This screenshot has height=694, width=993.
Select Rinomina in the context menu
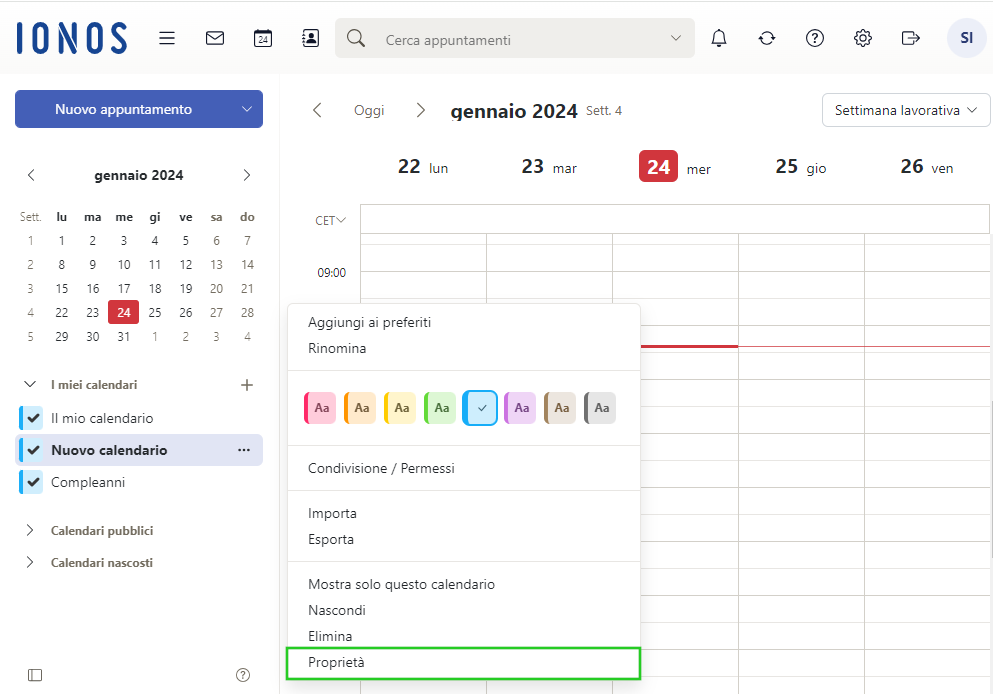pos(464,348)
